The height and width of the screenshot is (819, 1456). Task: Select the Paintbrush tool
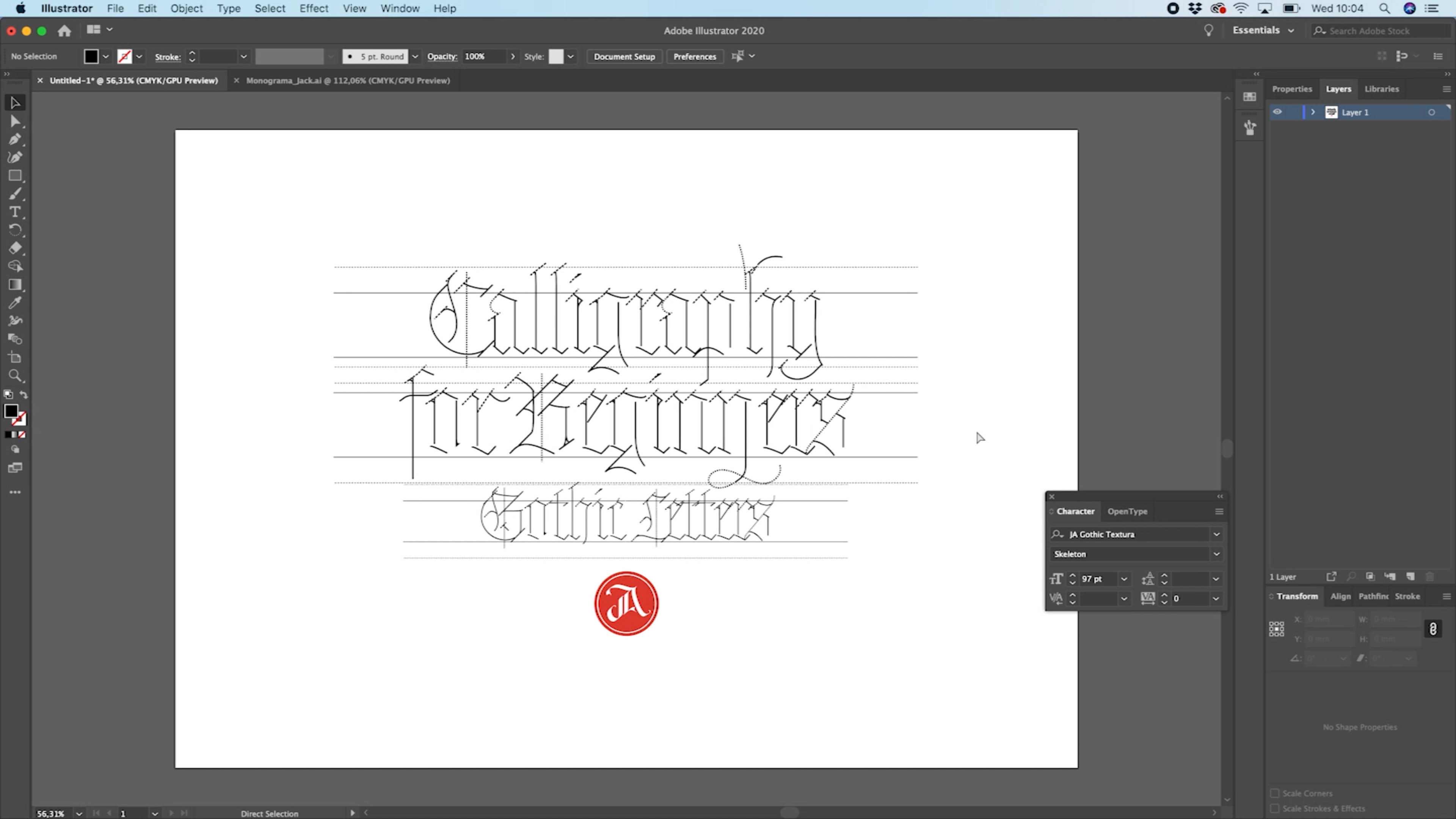coord(15,194)
